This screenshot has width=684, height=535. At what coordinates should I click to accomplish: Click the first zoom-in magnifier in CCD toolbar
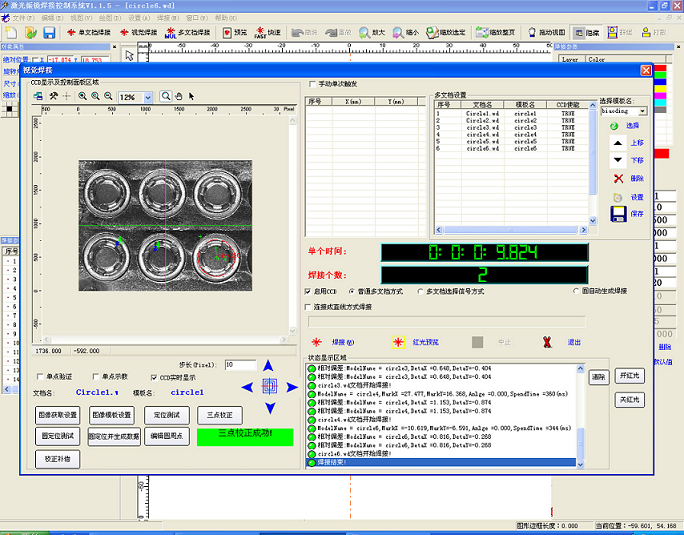coord(82,96)
